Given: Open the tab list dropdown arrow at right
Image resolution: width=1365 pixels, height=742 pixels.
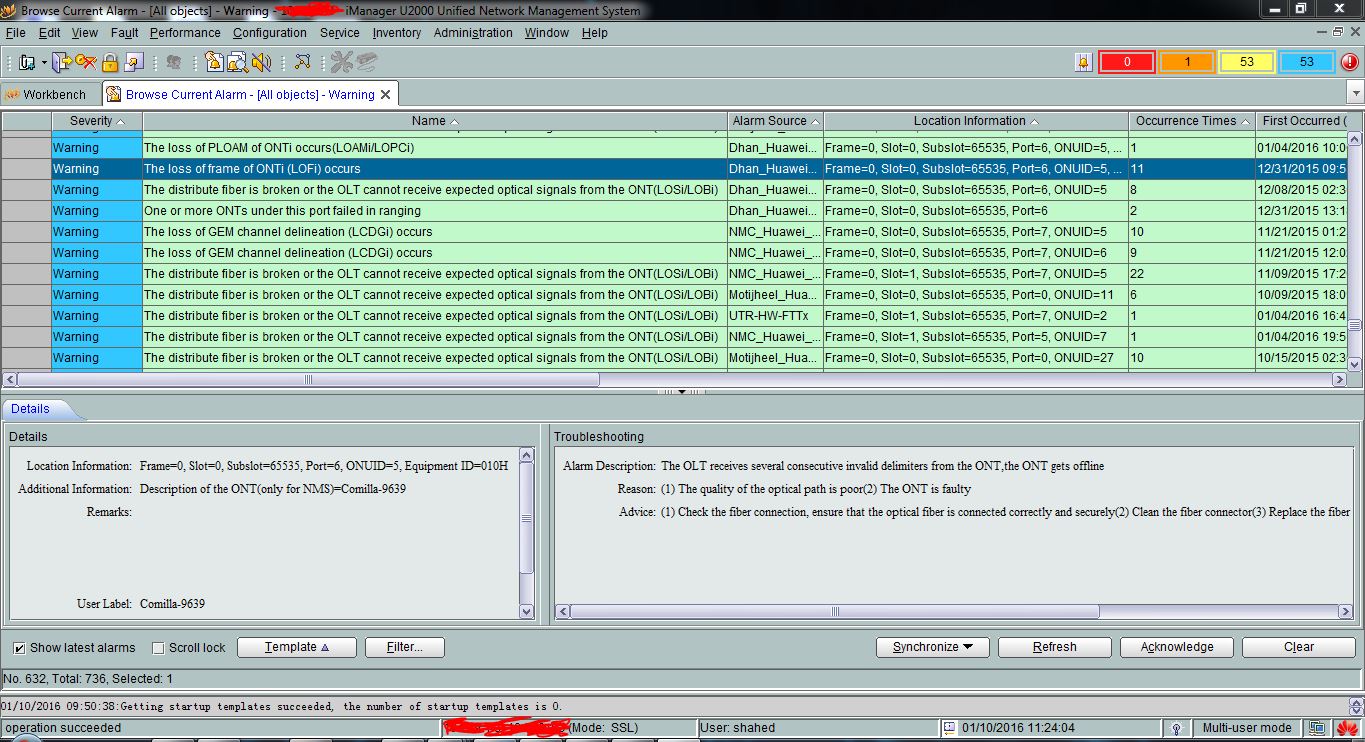Looking at the screenshot, I should pyautogui.click(x=1356, y=94).
